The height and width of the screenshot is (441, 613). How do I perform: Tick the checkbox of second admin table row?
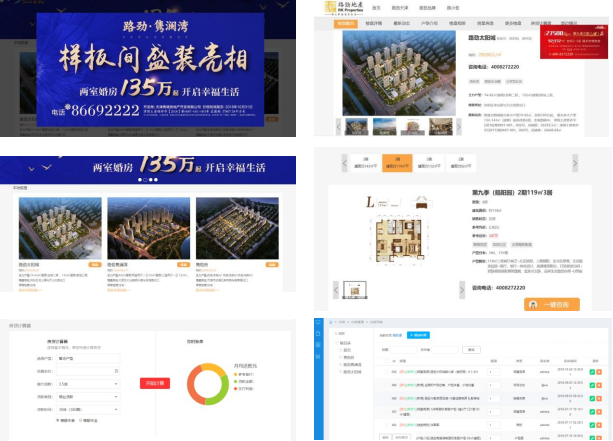click(387, 385)
